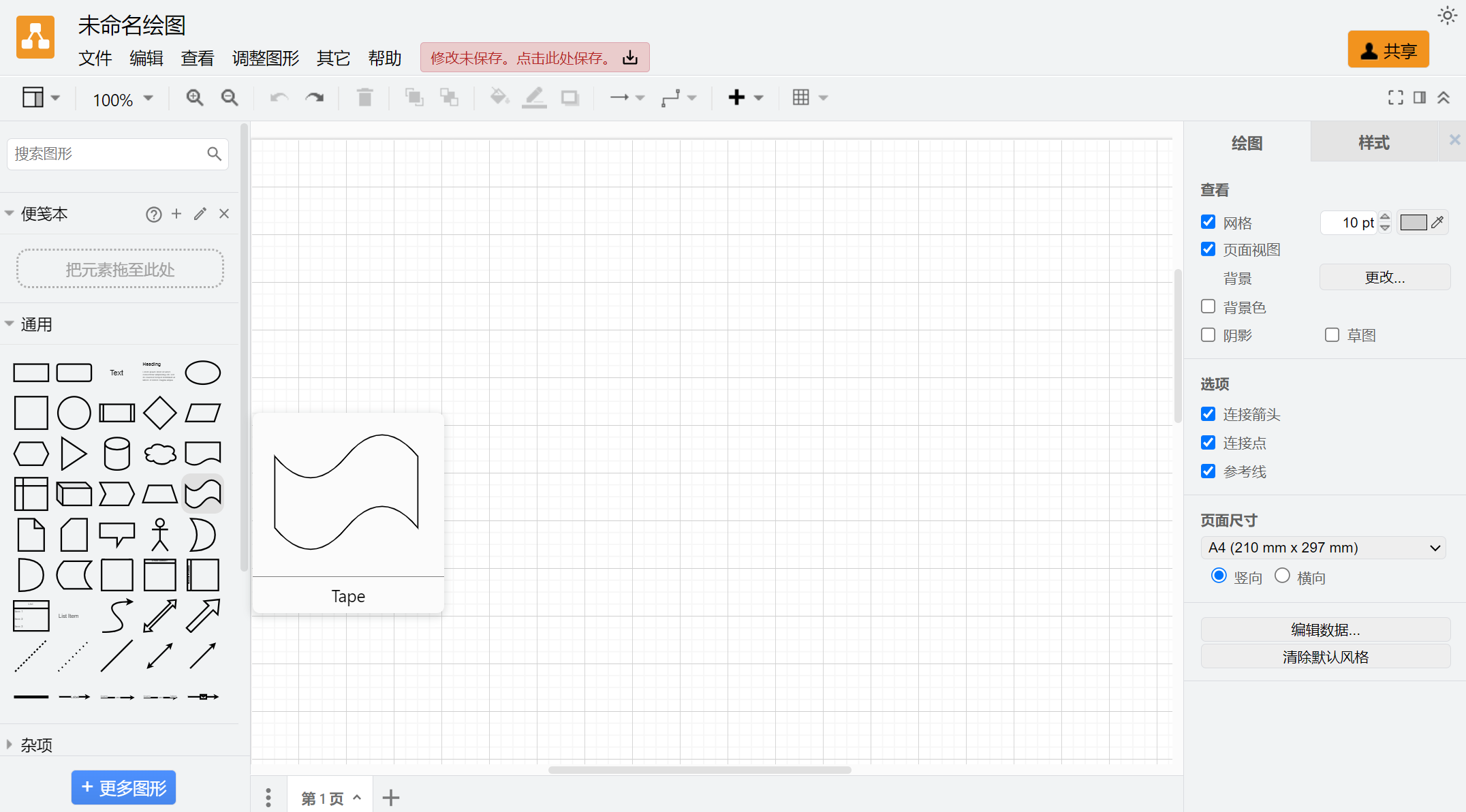Open the table insert dropdown
The height and width of the screenshot is (812, 1466).
(x=810, y=98)
